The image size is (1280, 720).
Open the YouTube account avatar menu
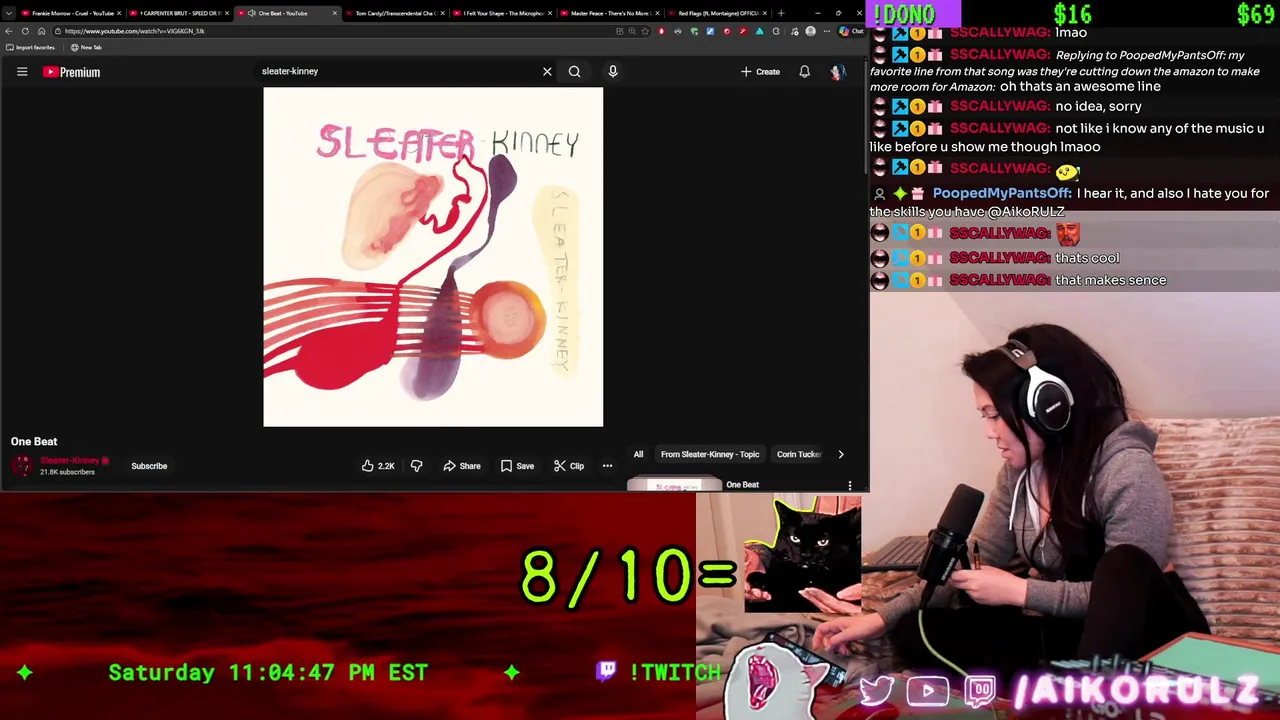point(837,71)
